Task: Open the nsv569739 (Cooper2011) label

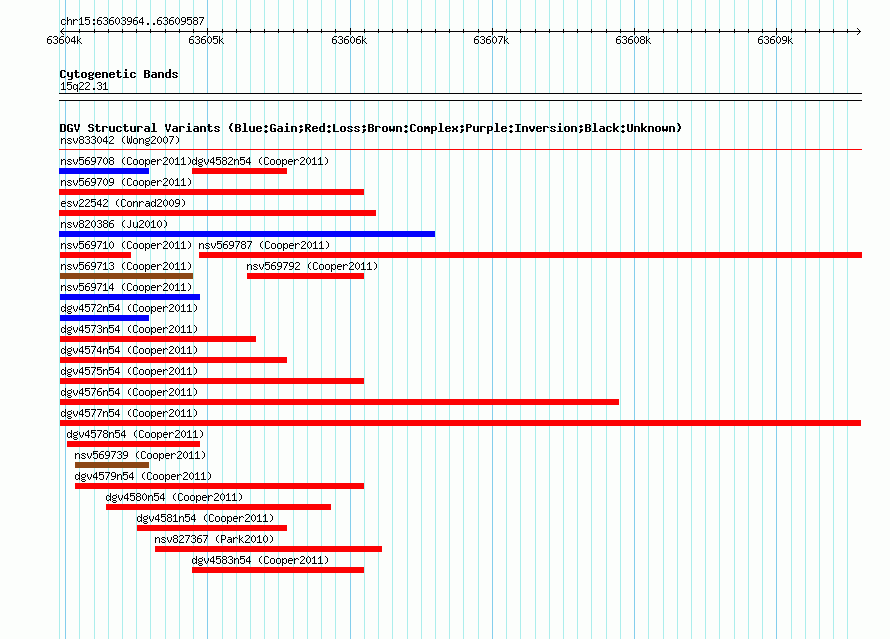Action: point(140,455)
